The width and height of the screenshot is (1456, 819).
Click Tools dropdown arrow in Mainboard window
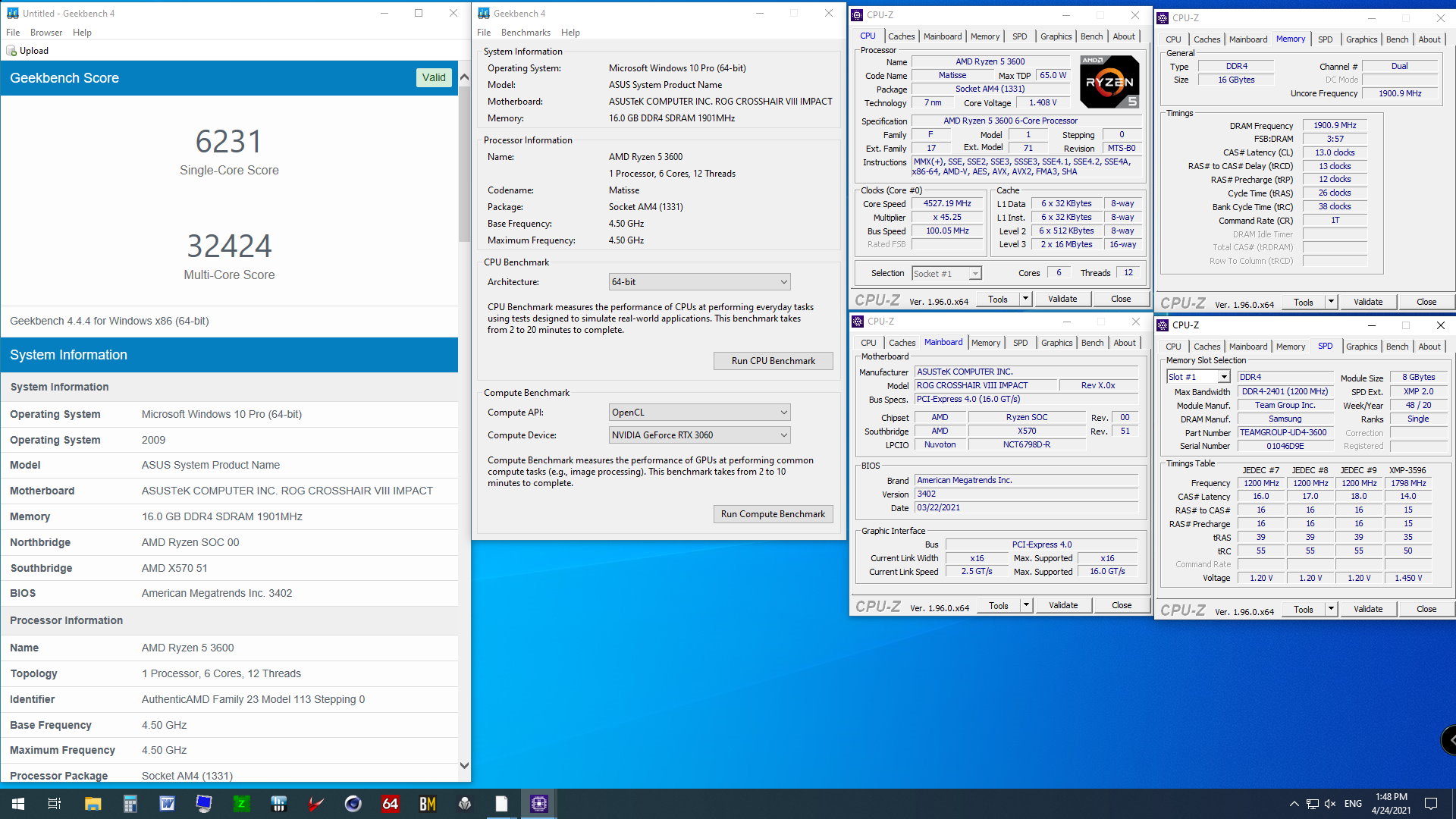(x=1026, y=605)
